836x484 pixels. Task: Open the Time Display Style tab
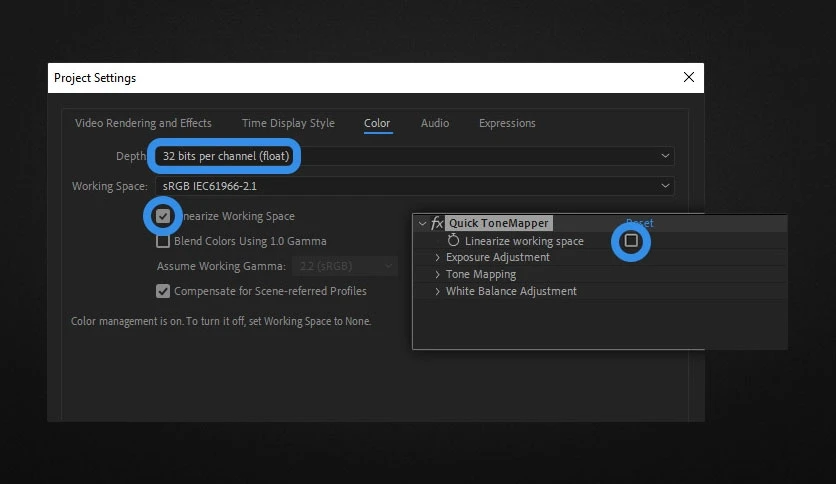coord(288,123)
